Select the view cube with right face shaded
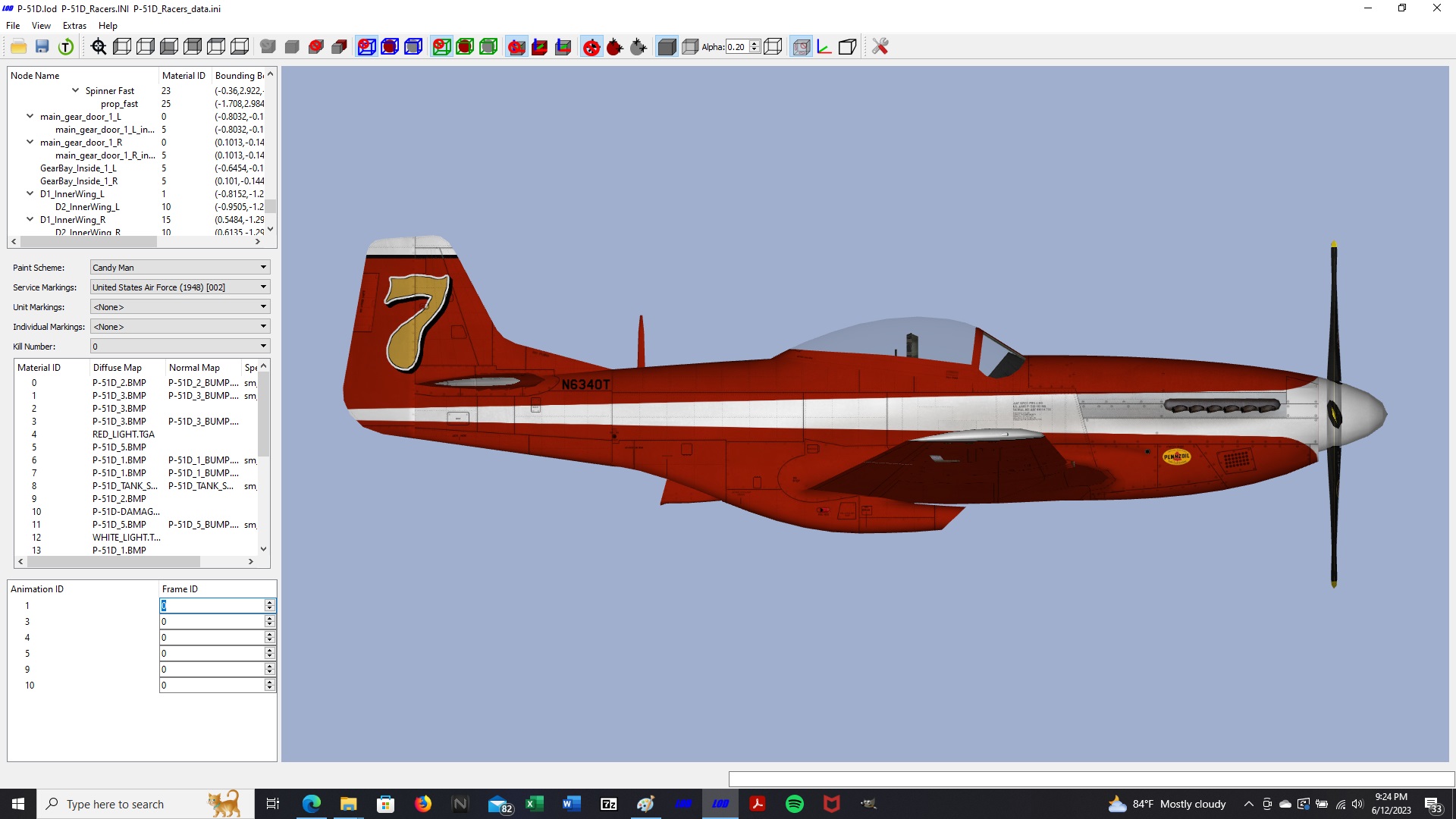 (146, 47)
